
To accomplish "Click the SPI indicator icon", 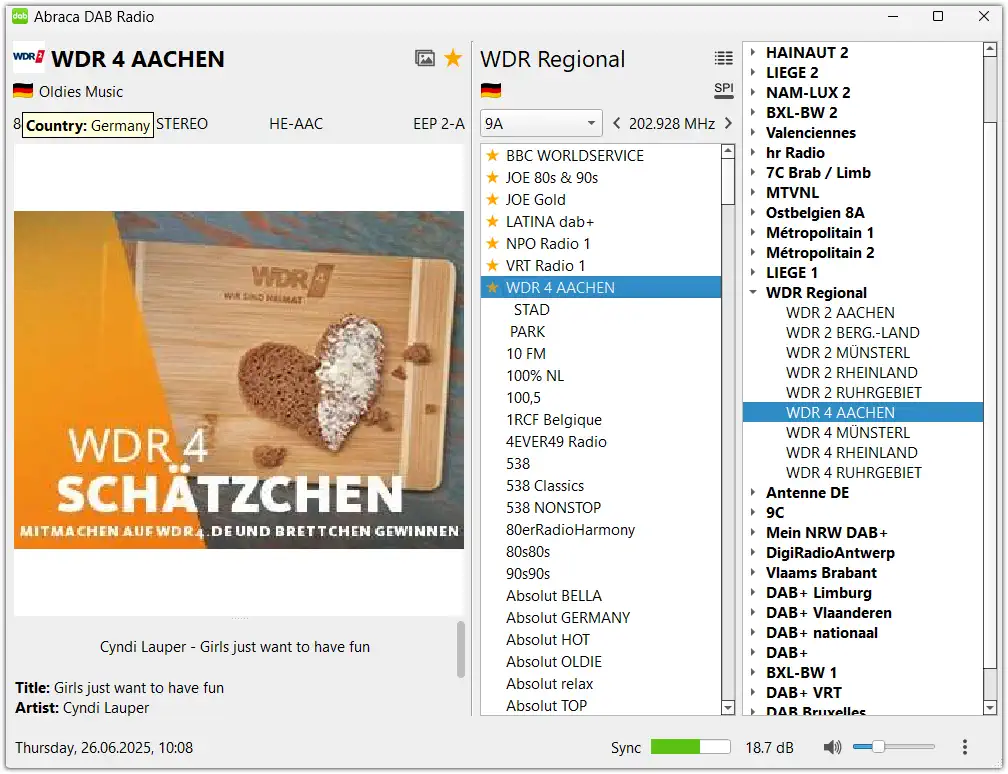I will click(723, 90).
